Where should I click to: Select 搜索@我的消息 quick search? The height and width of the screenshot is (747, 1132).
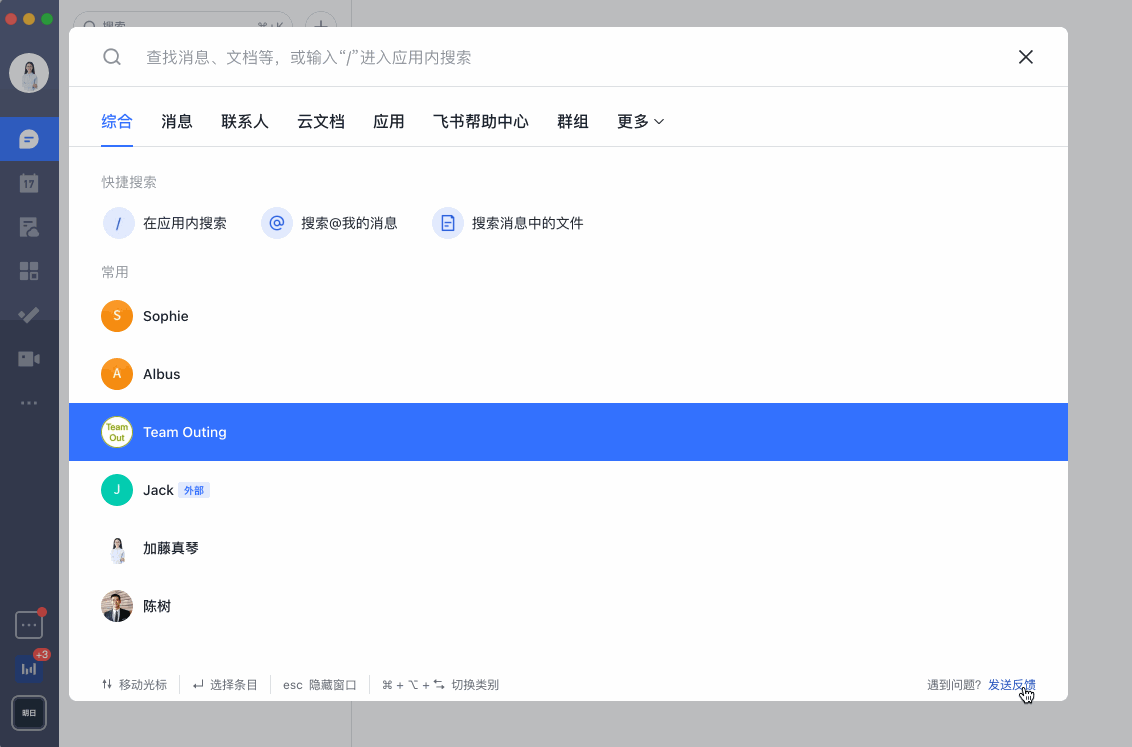tap(349, 223)
